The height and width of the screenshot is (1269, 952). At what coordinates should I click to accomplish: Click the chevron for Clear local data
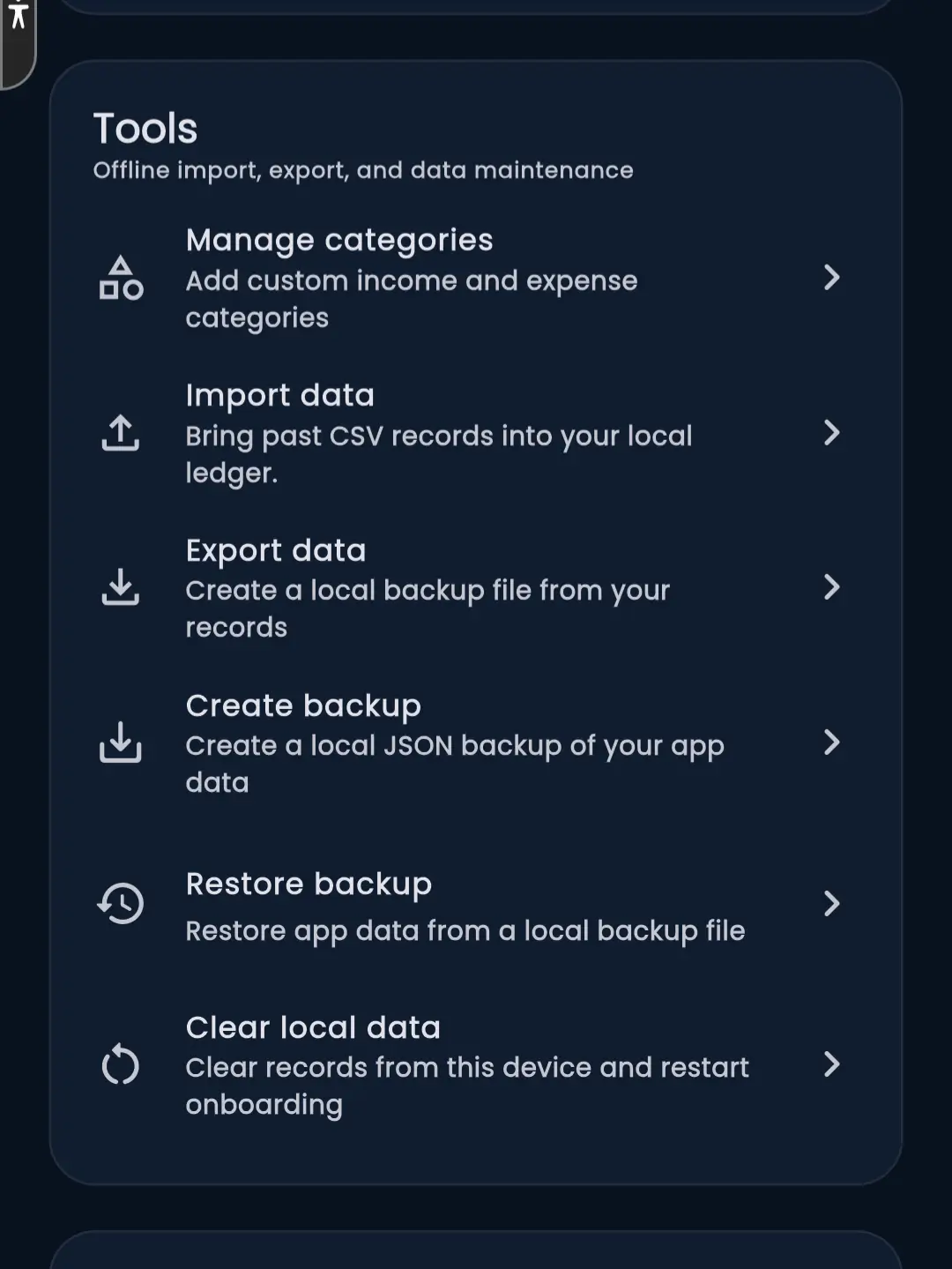click(x=831, y=1064)
